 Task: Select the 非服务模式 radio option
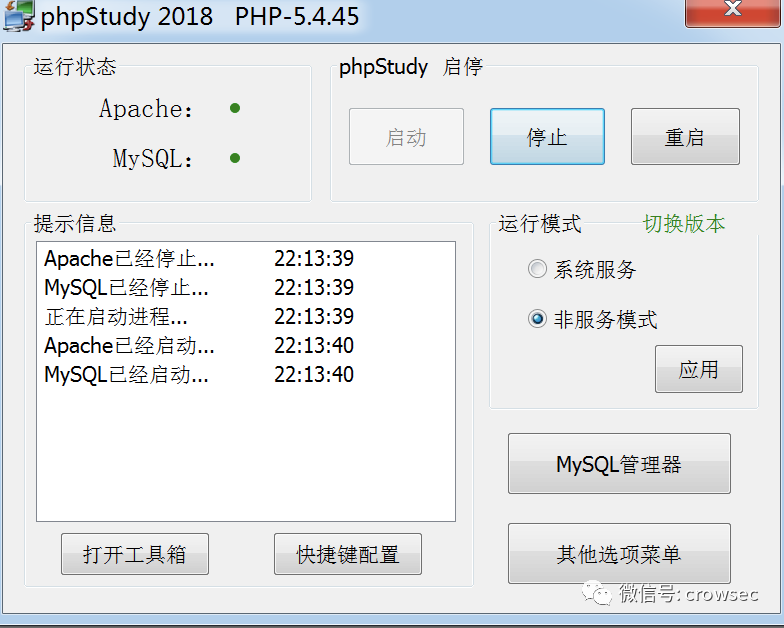pos(592,319)
